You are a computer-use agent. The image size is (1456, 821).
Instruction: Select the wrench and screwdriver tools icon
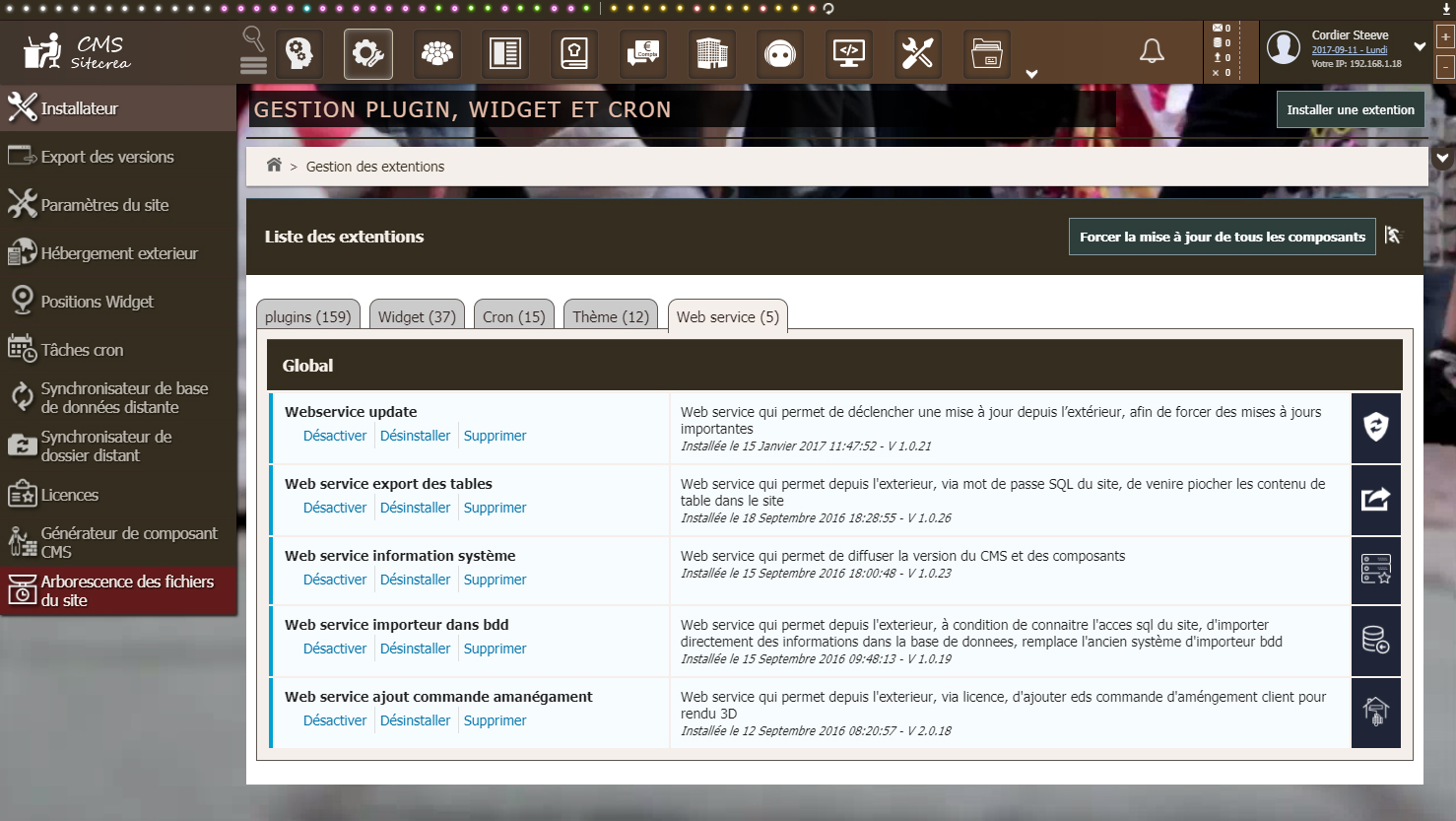pyautogui.click(x=917, y=53)
